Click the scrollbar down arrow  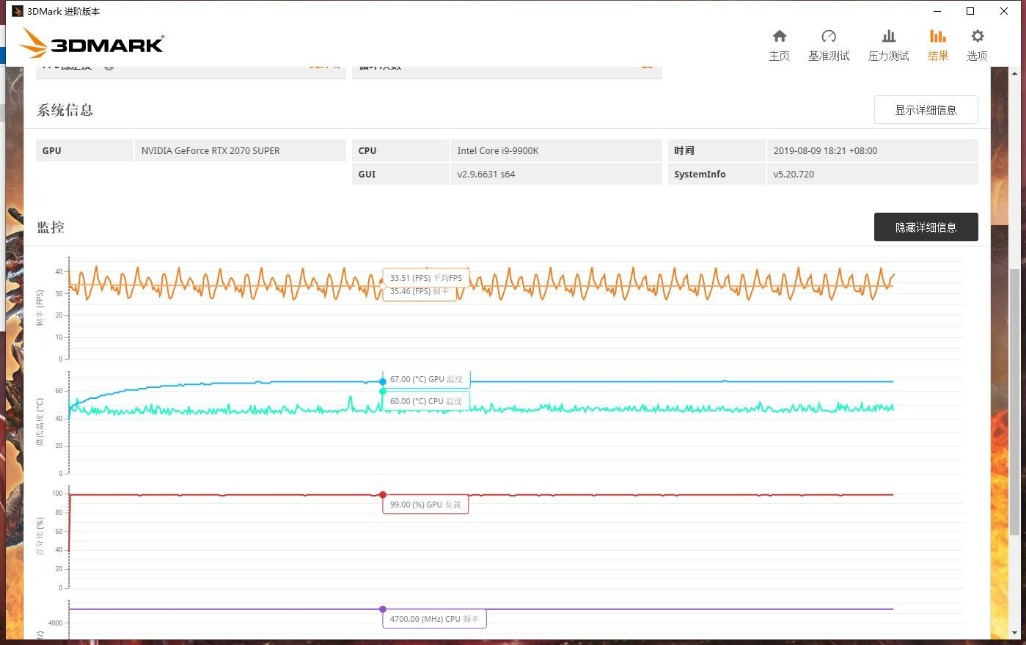tap(1014, 633)
